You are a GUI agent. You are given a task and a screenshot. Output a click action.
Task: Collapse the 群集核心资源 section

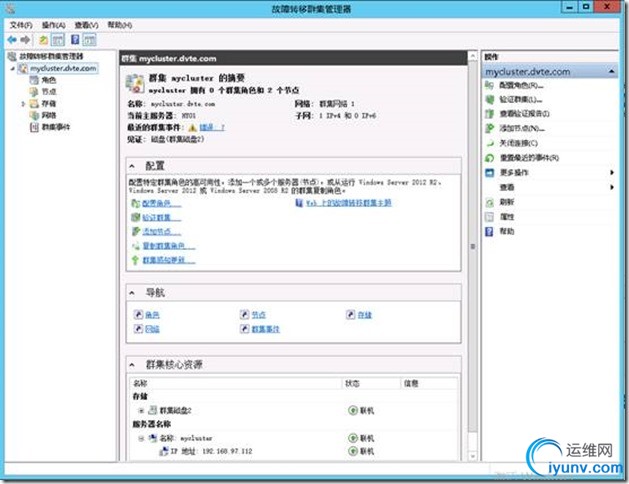pyautogui.click(x=132, y=365)
